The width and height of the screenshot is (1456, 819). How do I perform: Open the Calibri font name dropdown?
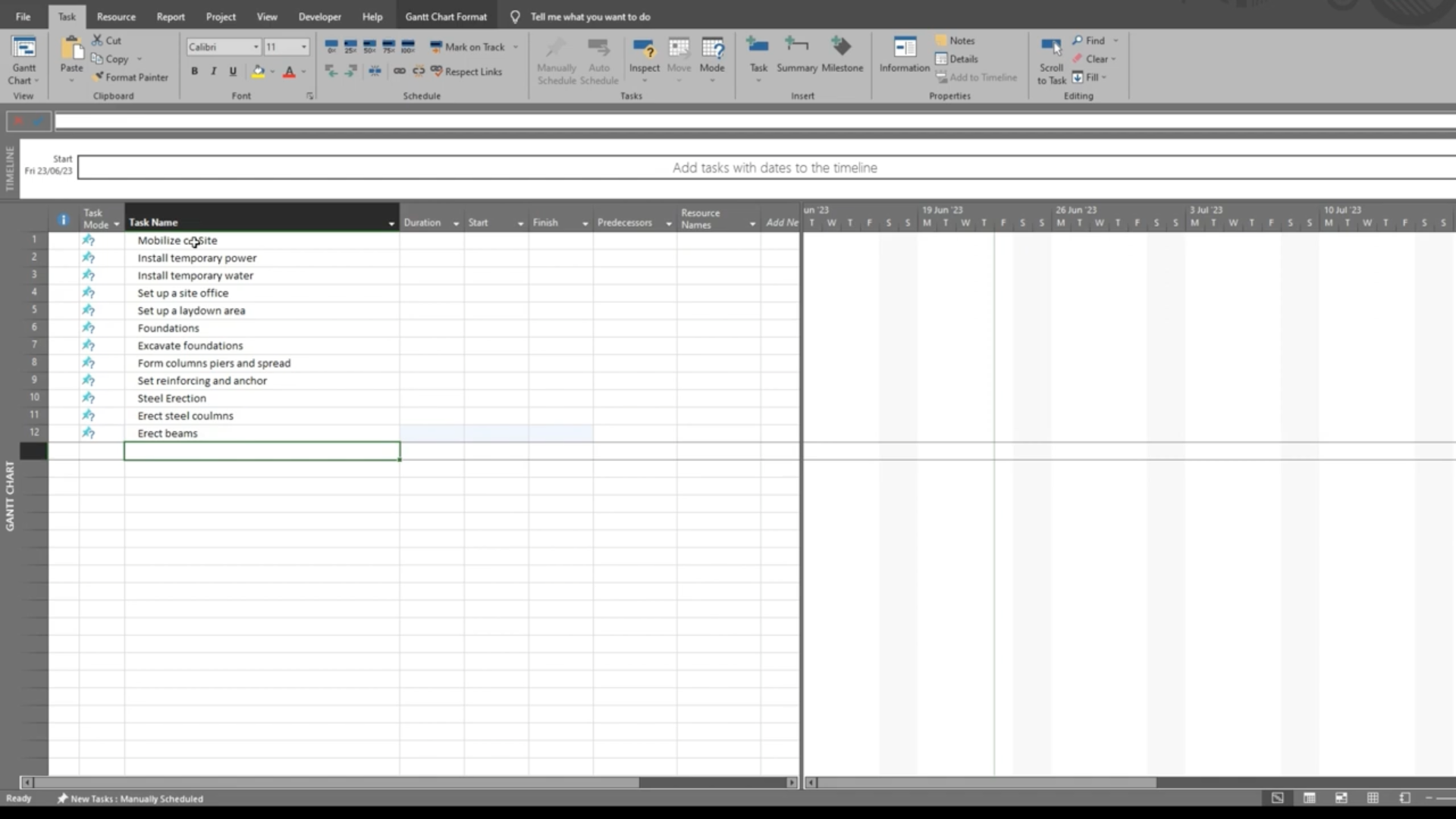pyautogui.click(x=256, y=47)
